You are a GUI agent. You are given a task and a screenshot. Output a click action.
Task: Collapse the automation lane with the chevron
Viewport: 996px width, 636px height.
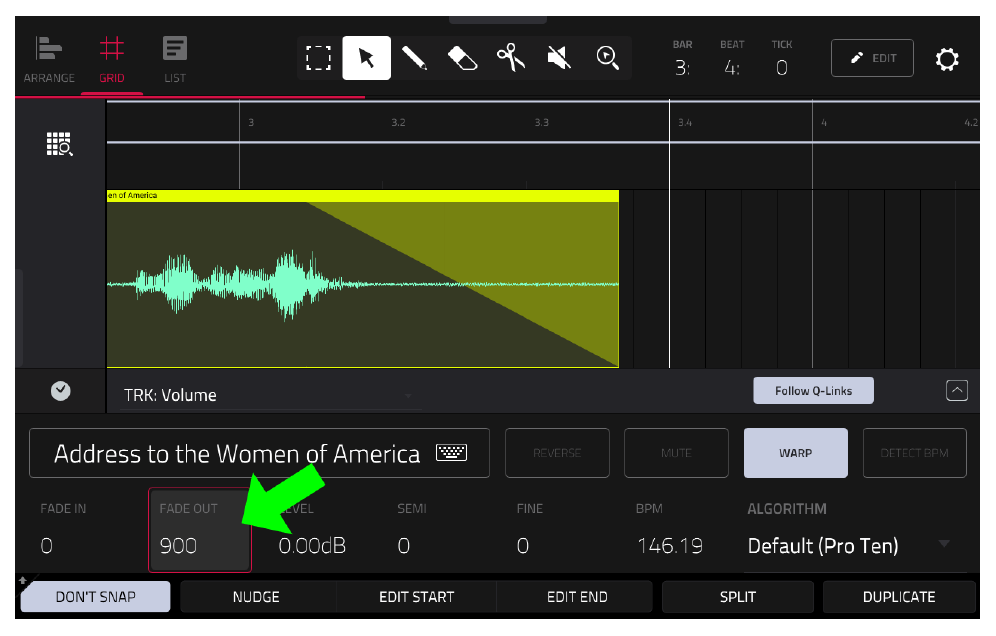pos(957,390)
